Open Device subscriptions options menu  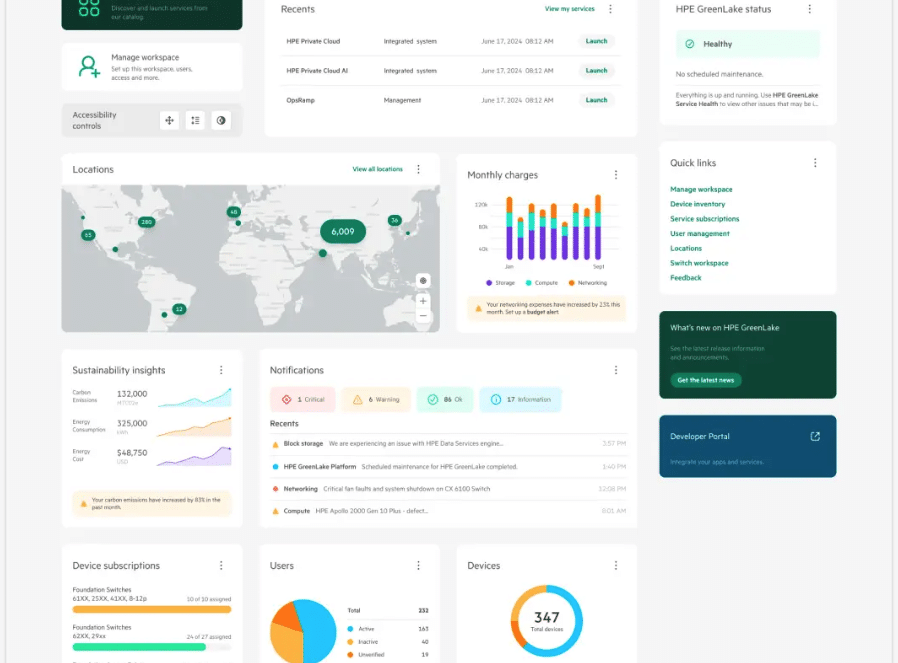coord(221,566)
